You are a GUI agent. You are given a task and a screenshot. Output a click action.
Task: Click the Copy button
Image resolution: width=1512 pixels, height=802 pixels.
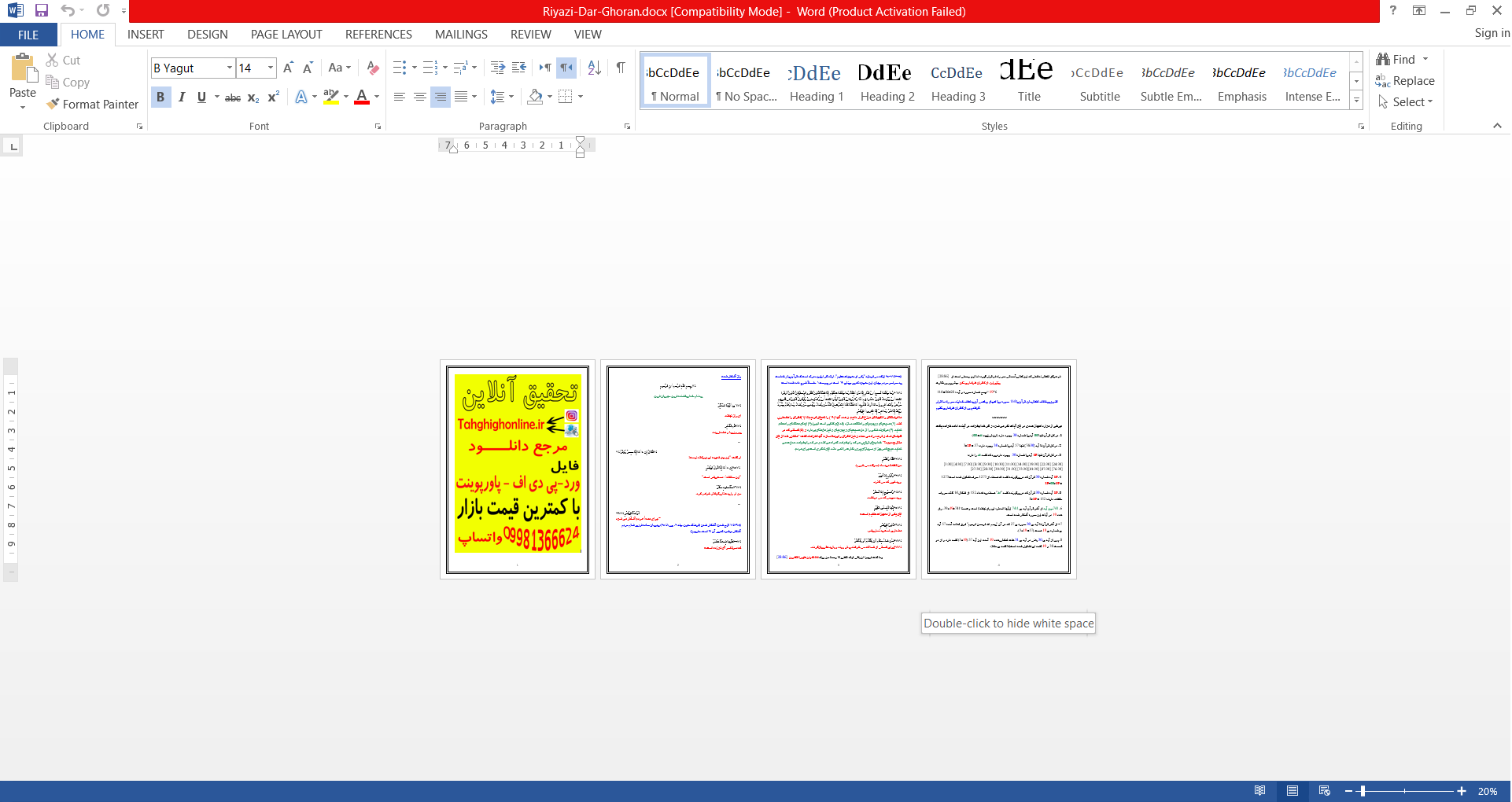(x=68, y=82)
